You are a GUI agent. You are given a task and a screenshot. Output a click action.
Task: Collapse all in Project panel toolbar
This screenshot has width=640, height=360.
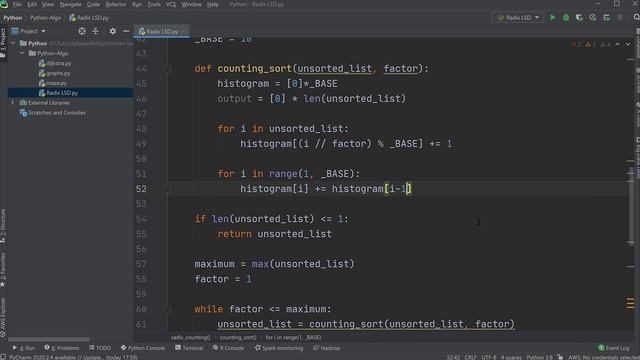[96, 31]
